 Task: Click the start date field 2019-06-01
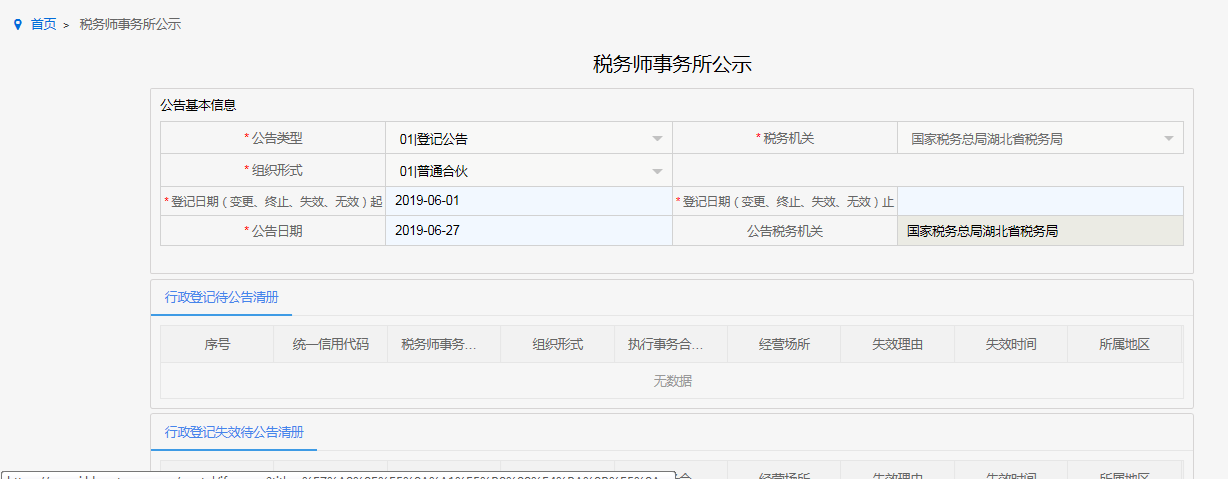[529, 201]
